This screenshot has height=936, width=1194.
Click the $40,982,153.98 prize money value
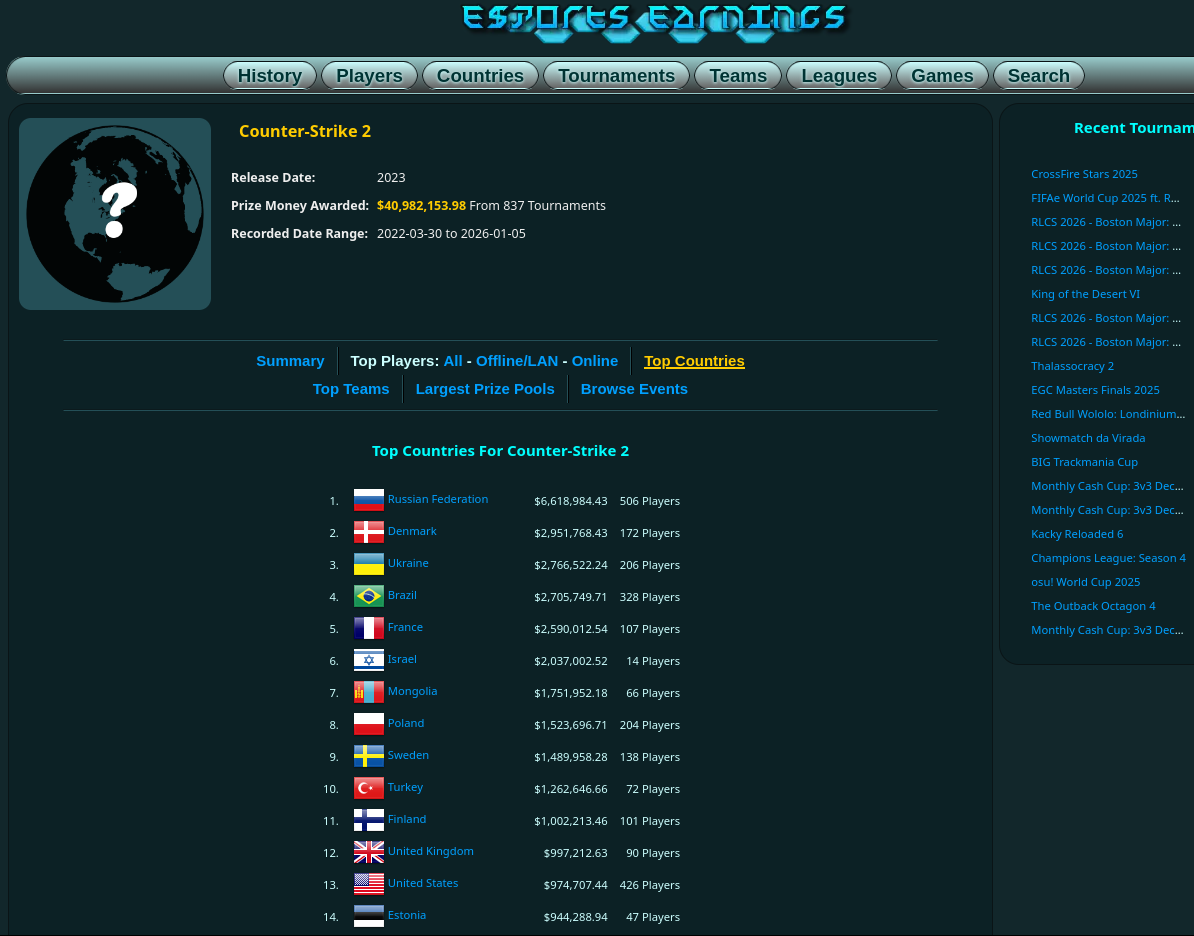point(421,206)
